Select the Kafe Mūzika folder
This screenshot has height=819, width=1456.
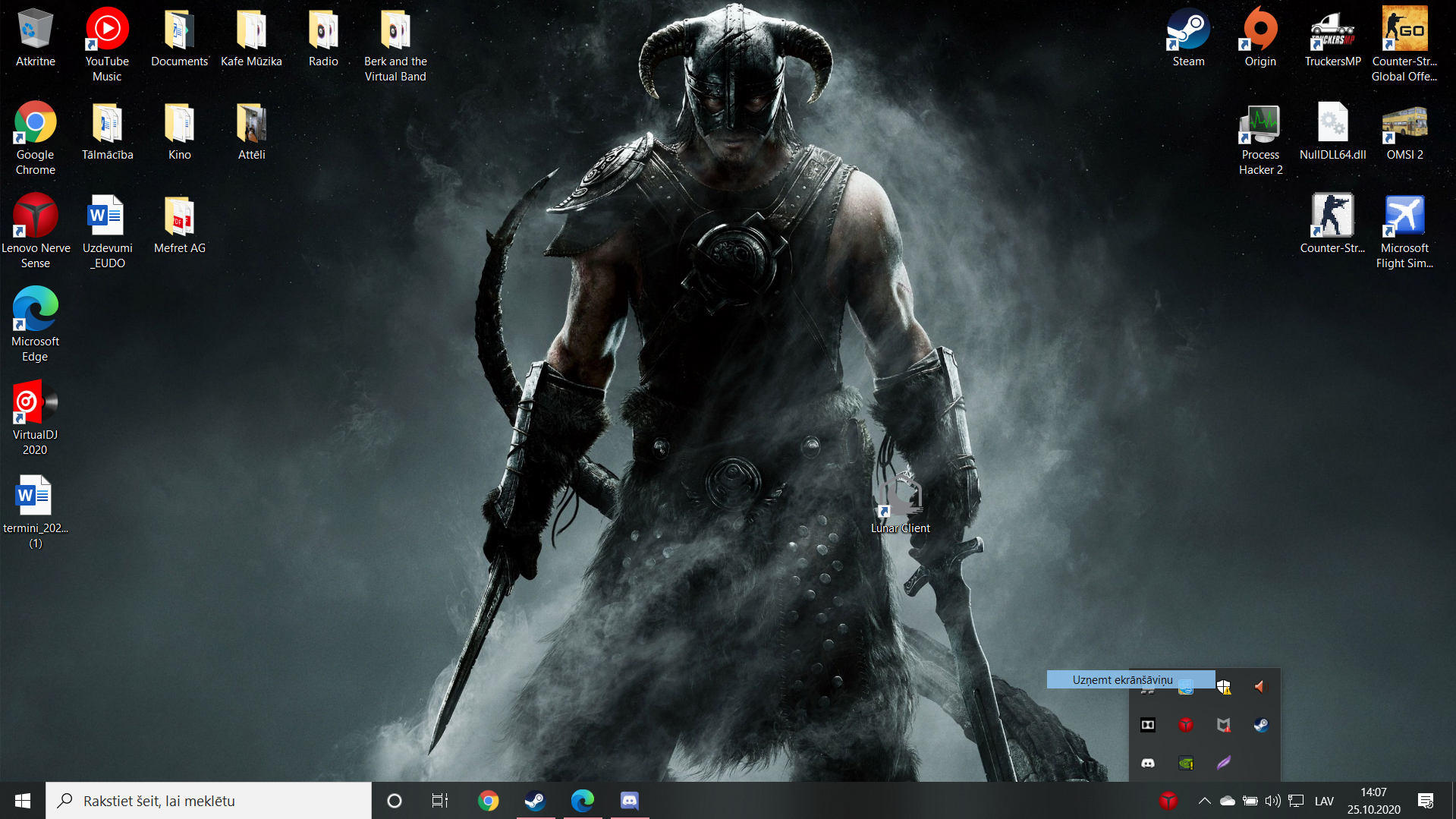(x=251, y=38)
